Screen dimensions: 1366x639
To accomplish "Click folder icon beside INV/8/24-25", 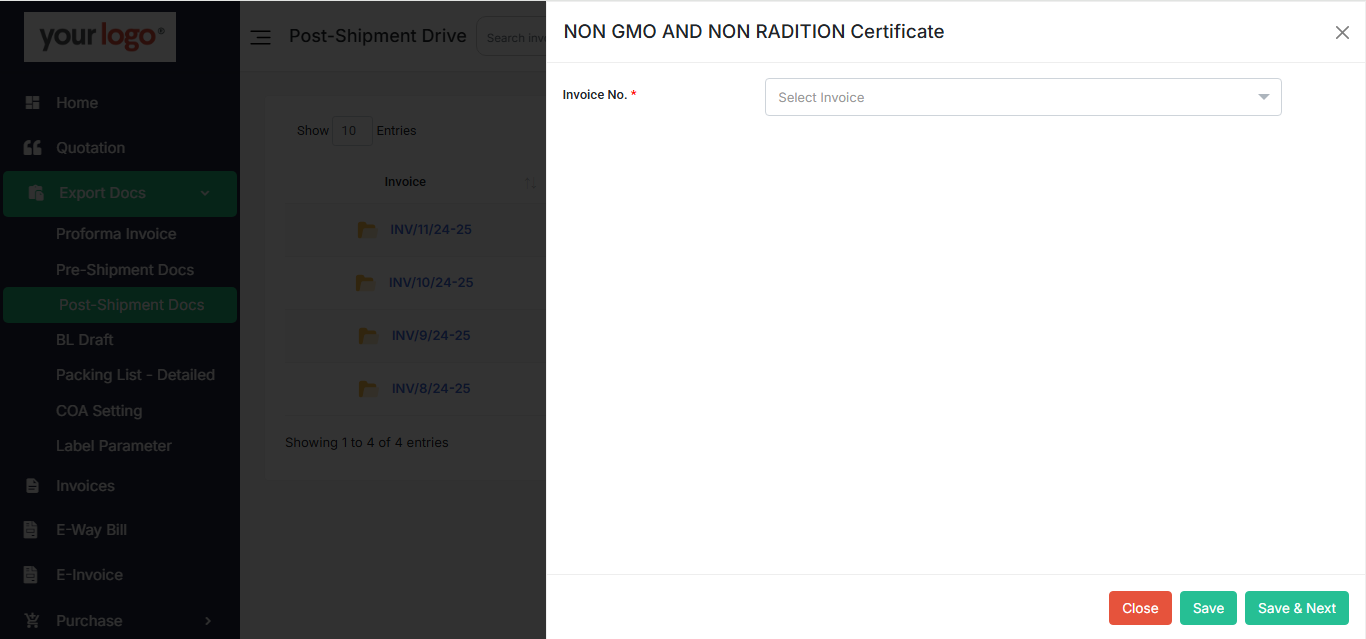I will pyautogui.click(x=368, y=389).
